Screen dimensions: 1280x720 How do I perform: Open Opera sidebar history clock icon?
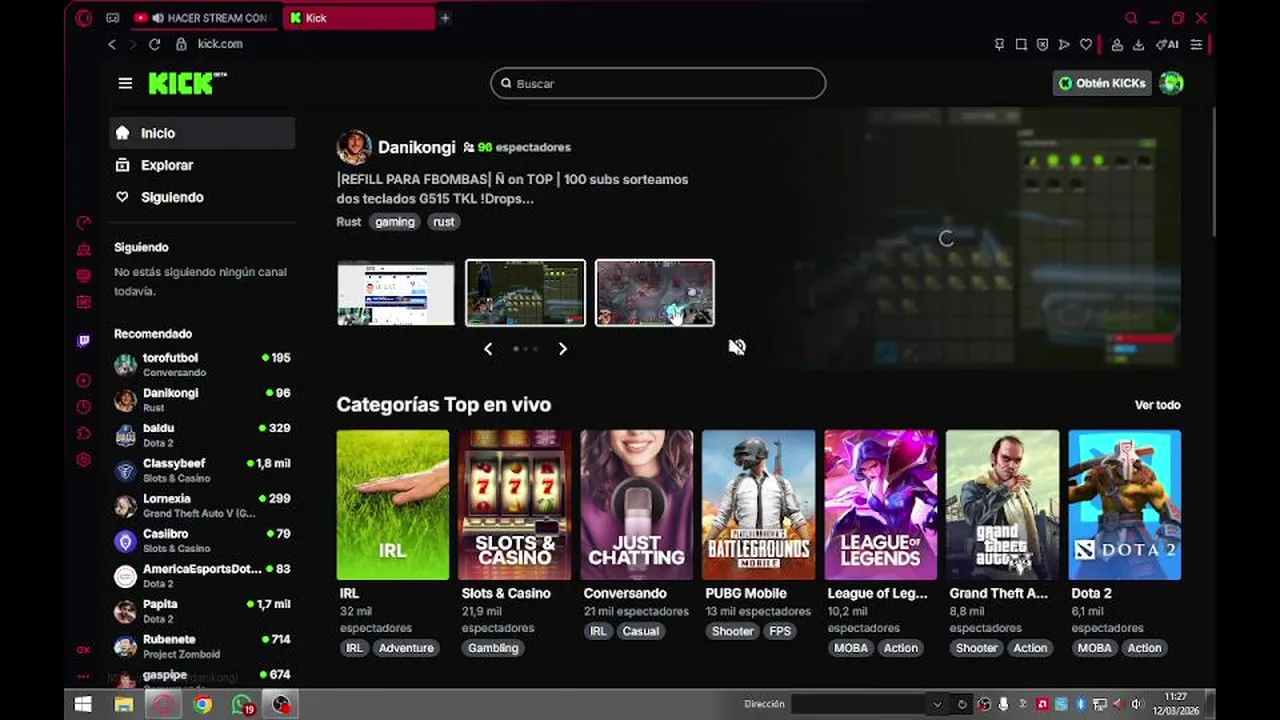[84, 407]
